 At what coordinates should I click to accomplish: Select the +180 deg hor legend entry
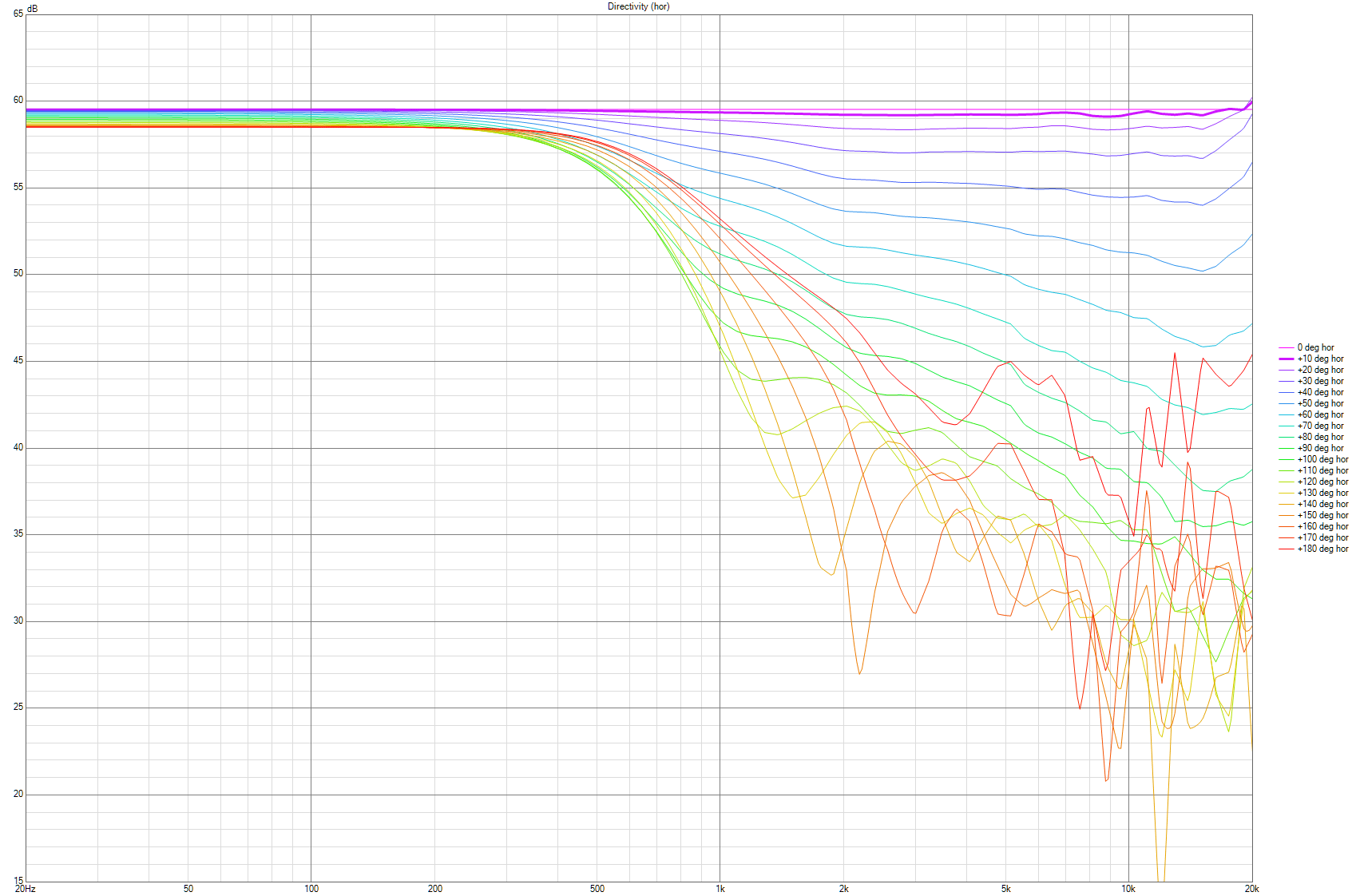click(x=1314, y=549)
